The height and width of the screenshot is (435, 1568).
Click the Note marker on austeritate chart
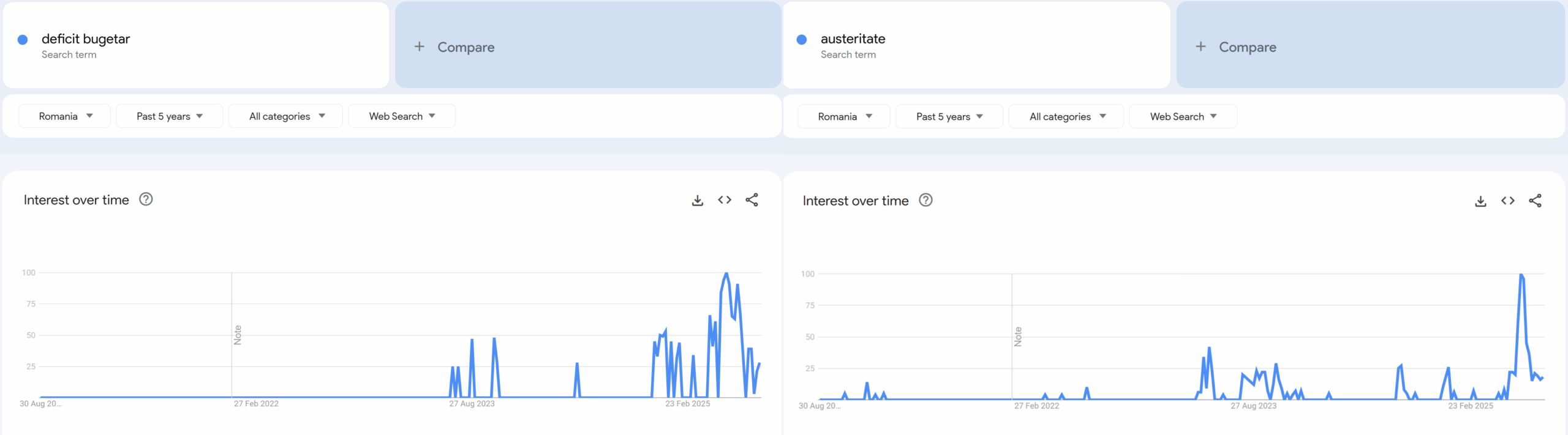(1018, 336)
